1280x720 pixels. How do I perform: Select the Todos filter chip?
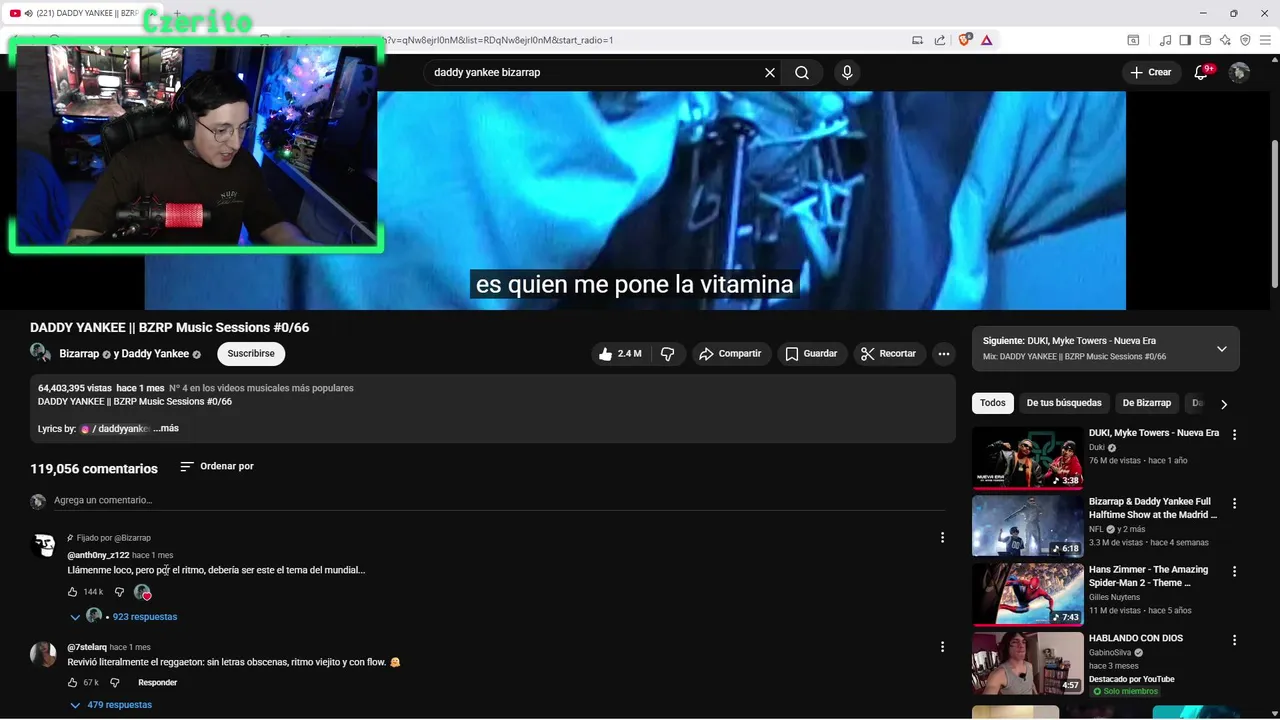pyautogui.click(x=993, y=403)
